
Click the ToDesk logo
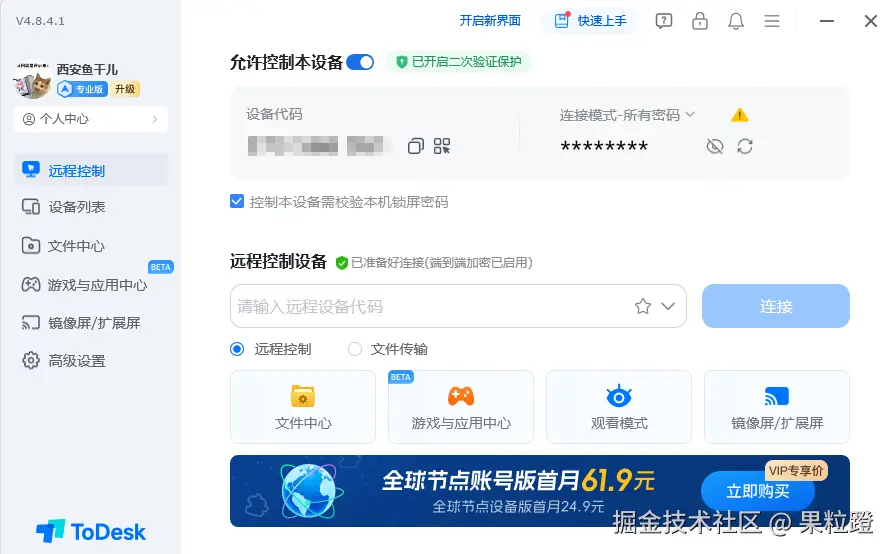click(x=91, y=532)
